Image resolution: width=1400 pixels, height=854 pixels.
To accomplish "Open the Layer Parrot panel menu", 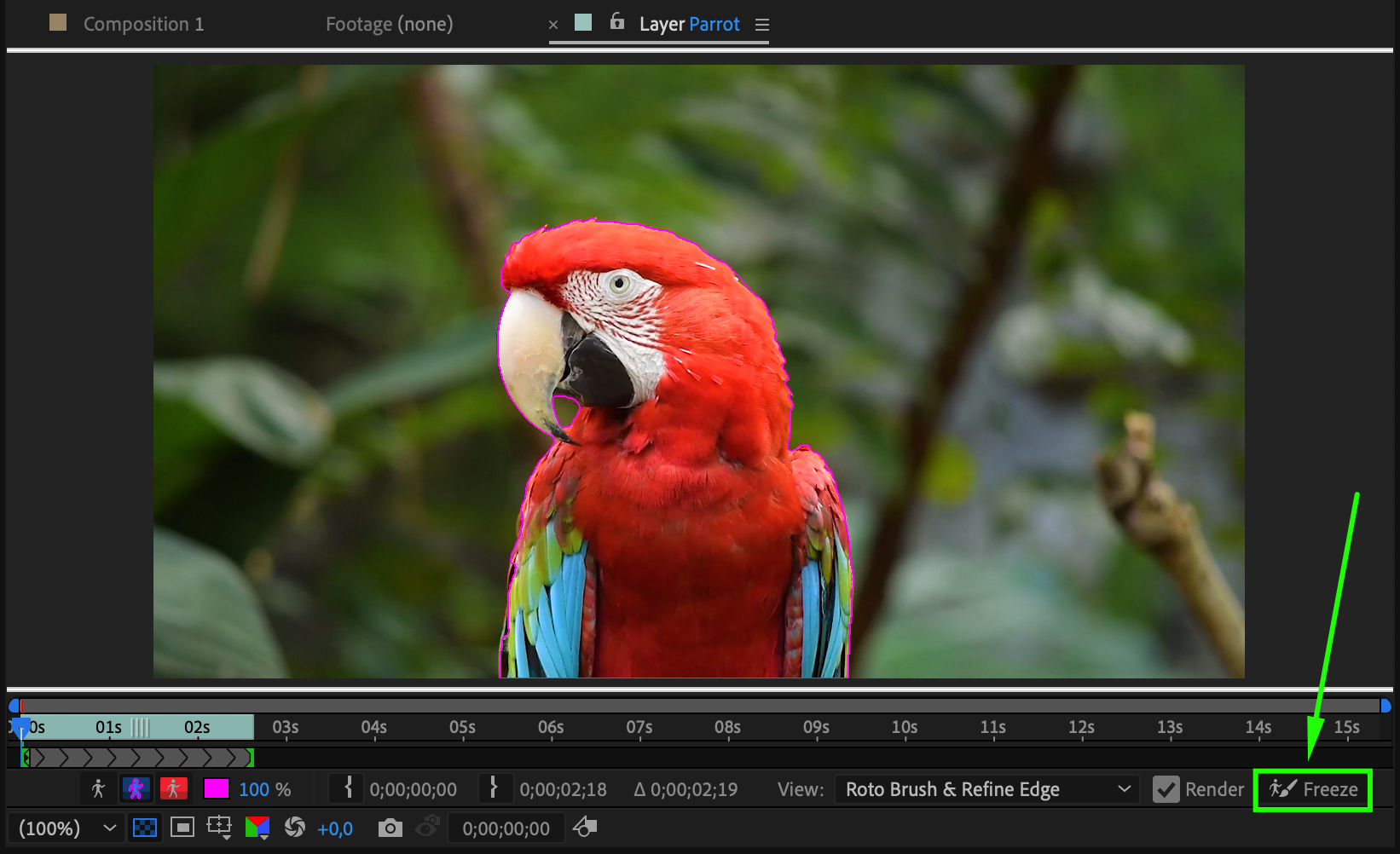I will coord(762,25).
